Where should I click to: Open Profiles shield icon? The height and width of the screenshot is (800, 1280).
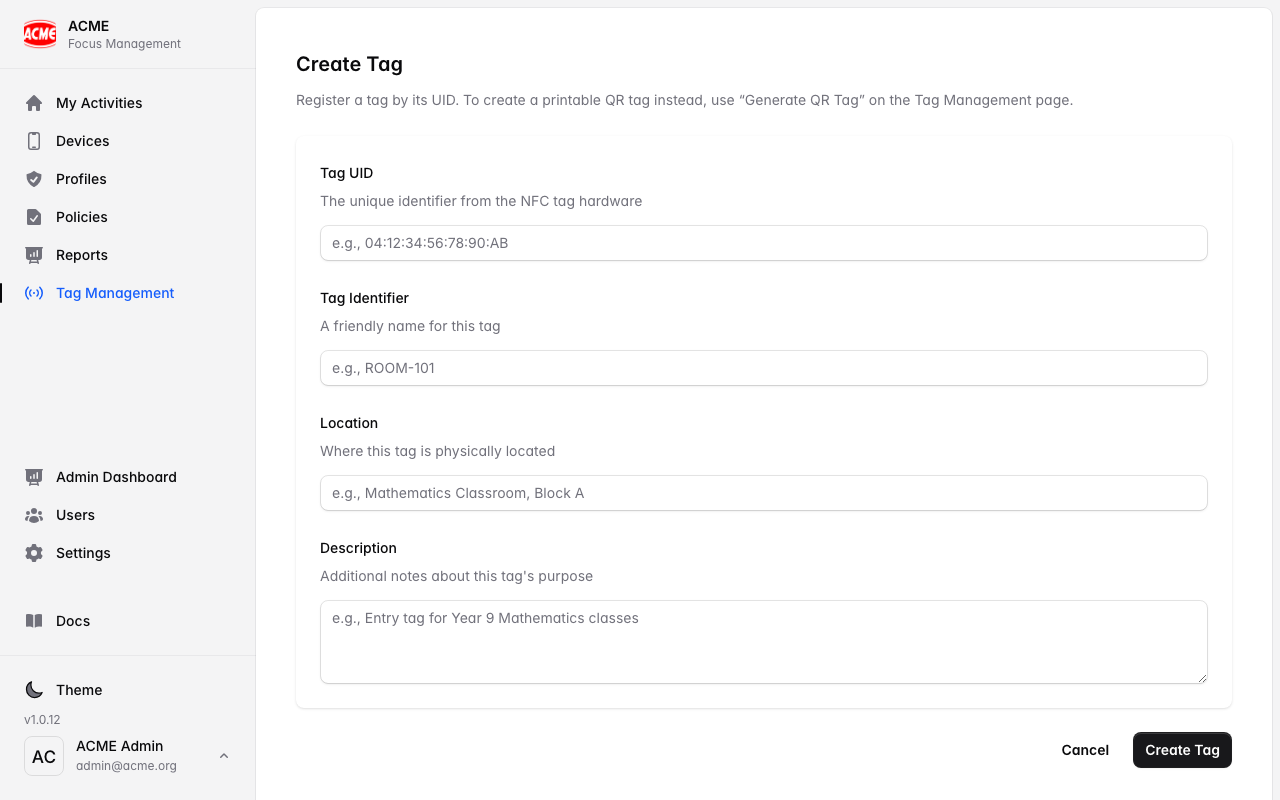coord(34,179)
